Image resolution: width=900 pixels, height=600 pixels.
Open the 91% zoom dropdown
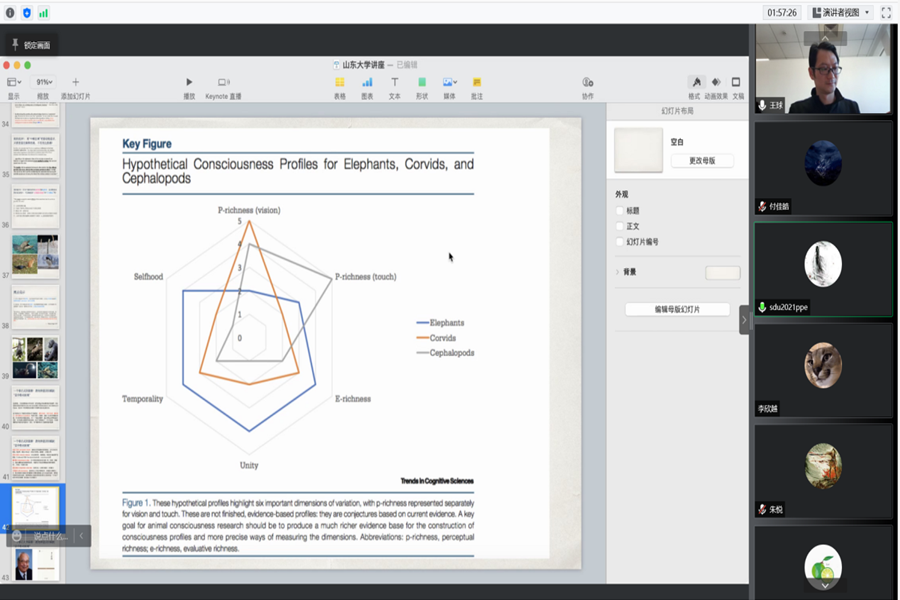(44, 82)
